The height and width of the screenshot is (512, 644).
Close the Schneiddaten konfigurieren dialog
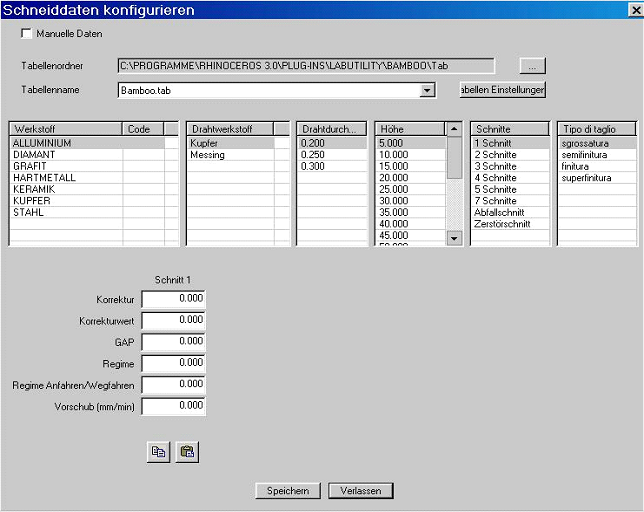(634, 9)
